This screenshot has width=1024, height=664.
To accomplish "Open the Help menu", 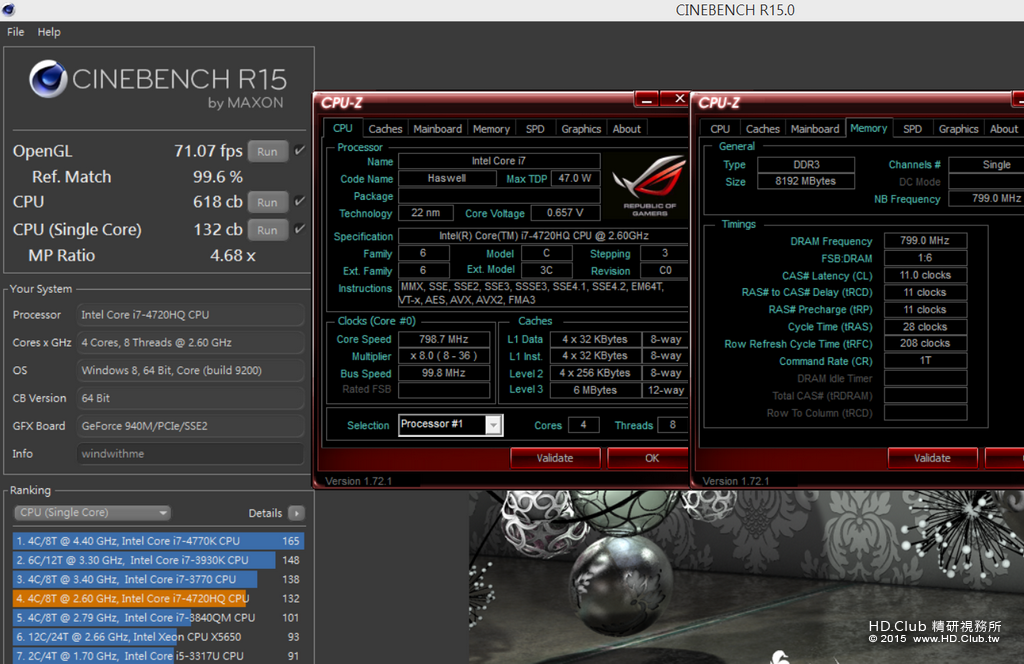I will (49, 32).
